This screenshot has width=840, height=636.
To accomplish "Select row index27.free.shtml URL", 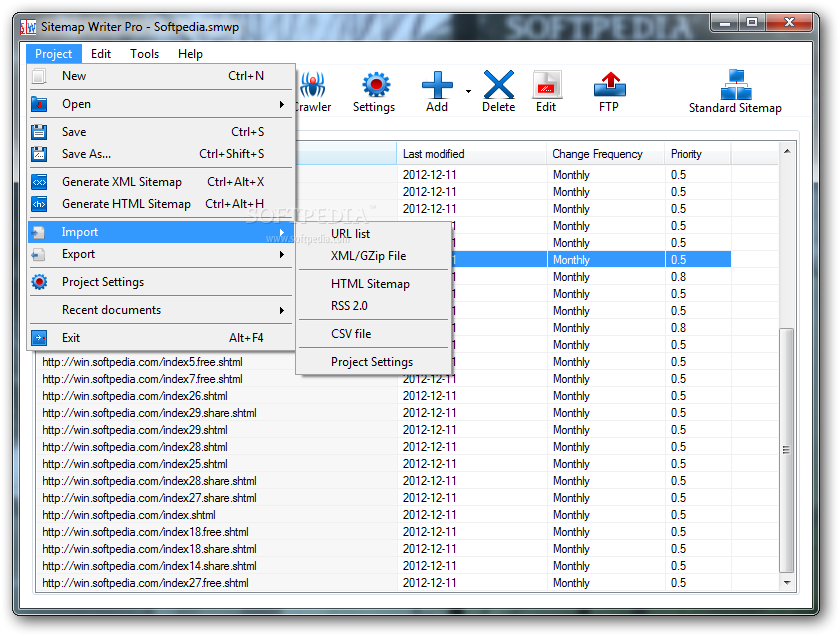I will (x=146, y=583).
